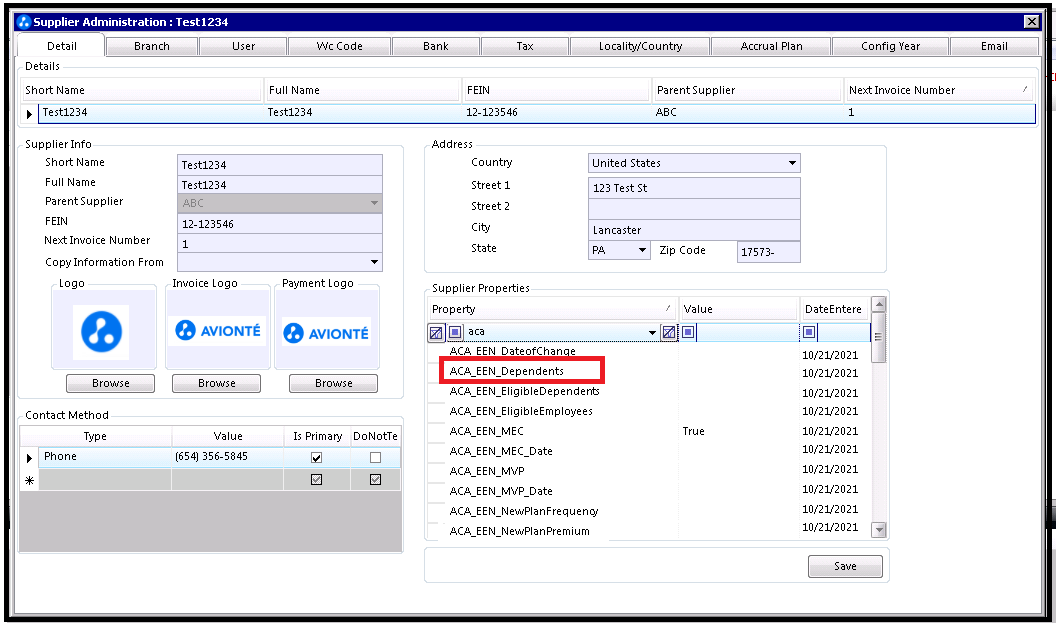Image resolution: width=1056 pixels, height=626 pixels.
Task: Click the Avionté Payment Logo image
Action: point(325,332)
